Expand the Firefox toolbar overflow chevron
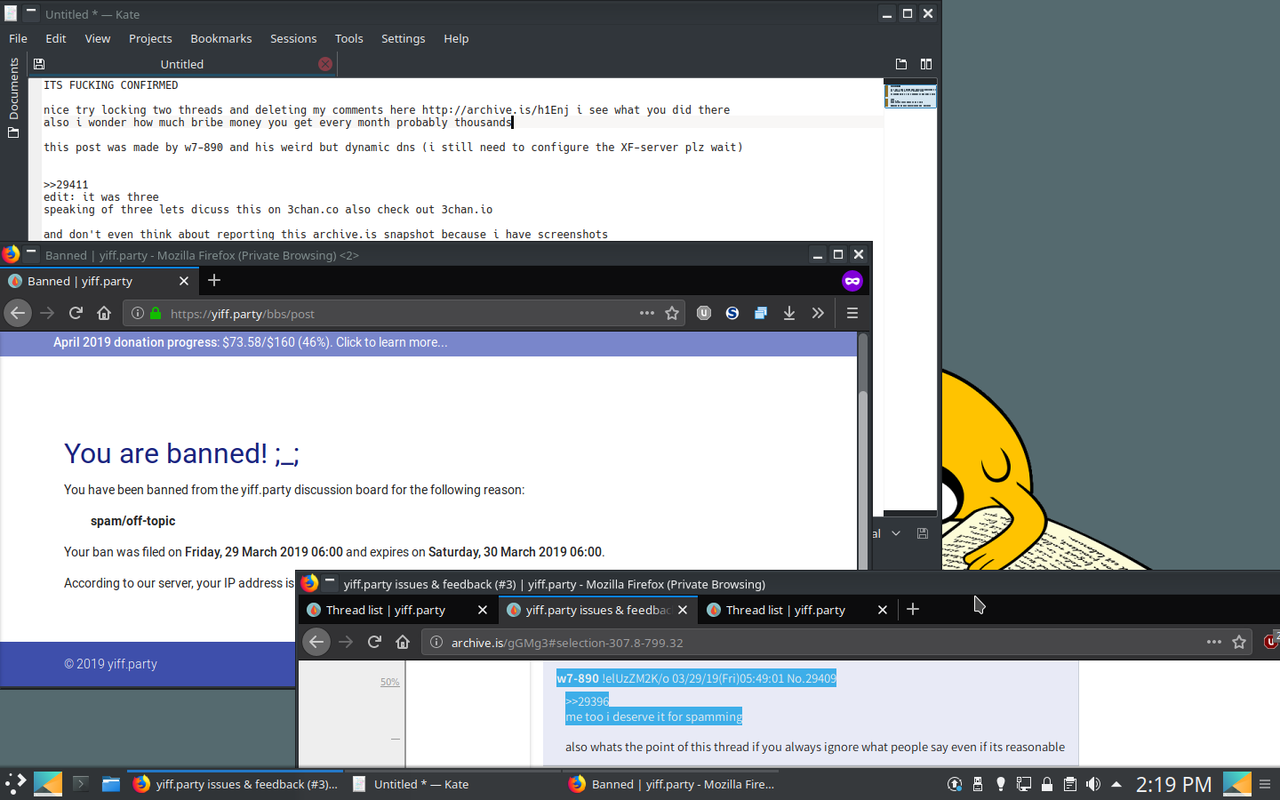 818,313
